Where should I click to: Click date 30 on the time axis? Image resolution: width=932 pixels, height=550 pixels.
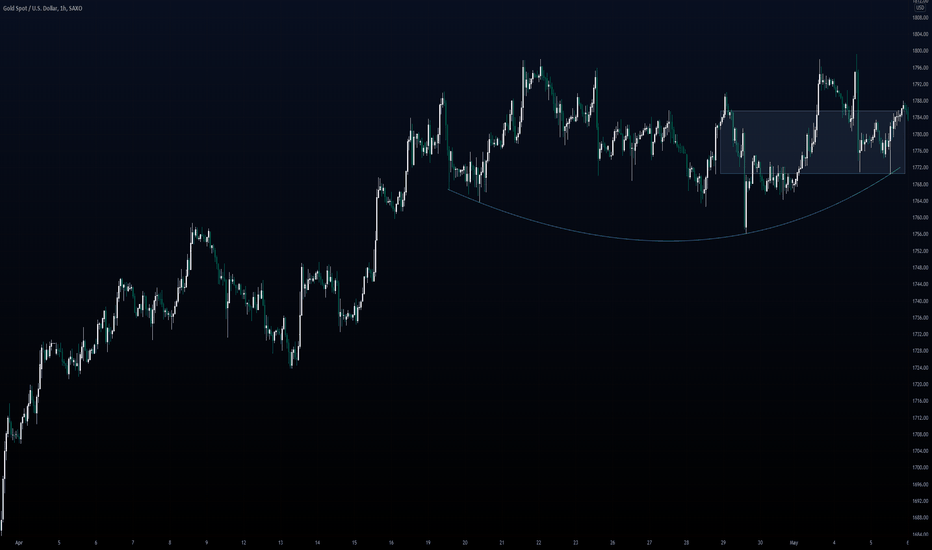pyautogui.click(x=760, y=542)
